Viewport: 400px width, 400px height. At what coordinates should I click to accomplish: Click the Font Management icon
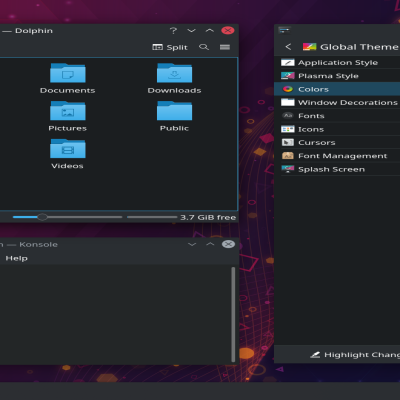[288, 156]
